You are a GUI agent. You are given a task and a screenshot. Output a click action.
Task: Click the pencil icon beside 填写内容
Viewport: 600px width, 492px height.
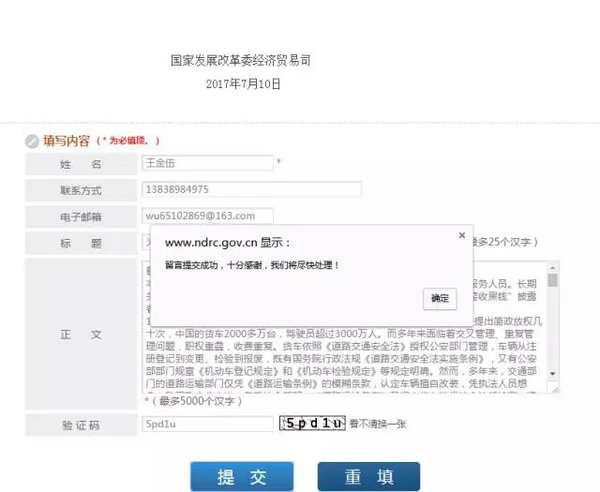(x=32, y=141)
